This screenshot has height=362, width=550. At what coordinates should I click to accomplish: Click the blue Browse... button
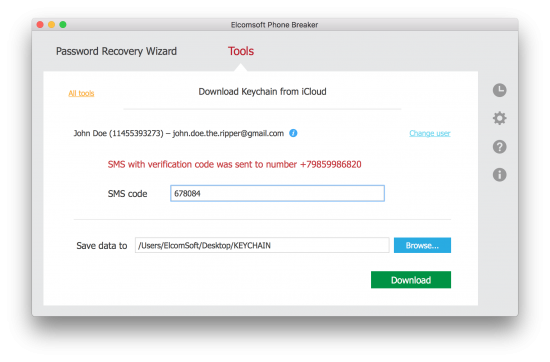point(422,245)
